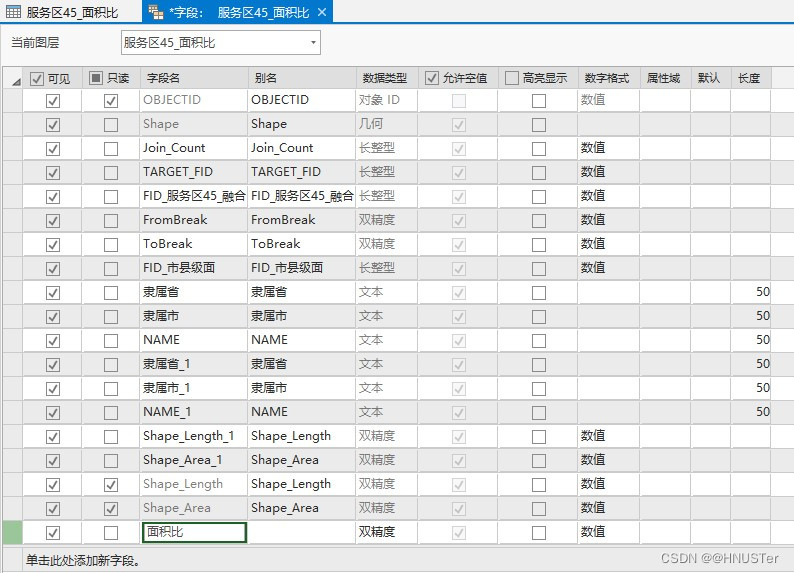The height and width of the screenshot is (573, 794).
Task: Toggle read-only for Join_Count row
Action: click(x=110, y=149)
